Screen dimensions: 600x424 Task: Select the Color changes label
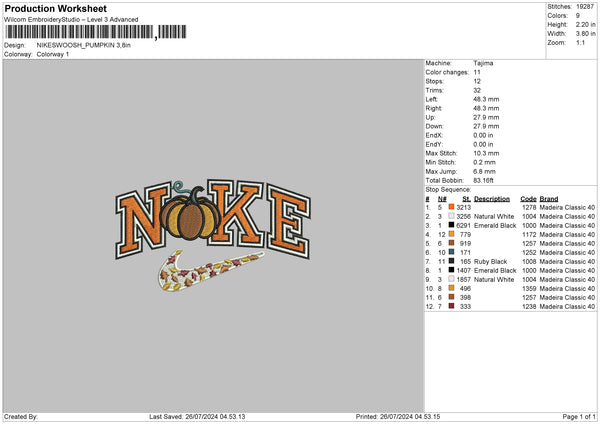pos(447,72)
